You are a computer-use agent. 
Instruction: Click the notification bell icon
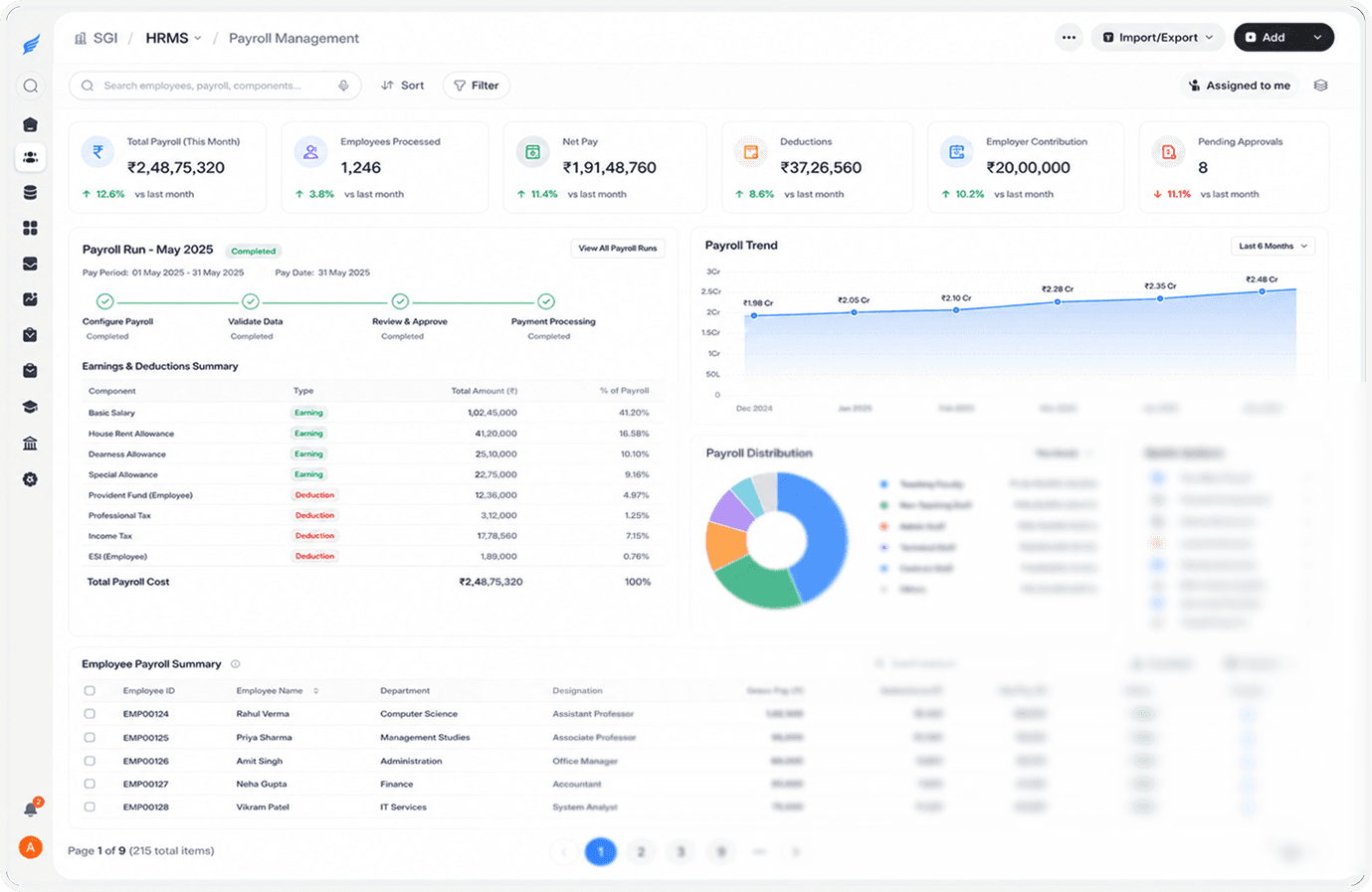point(31,808)
